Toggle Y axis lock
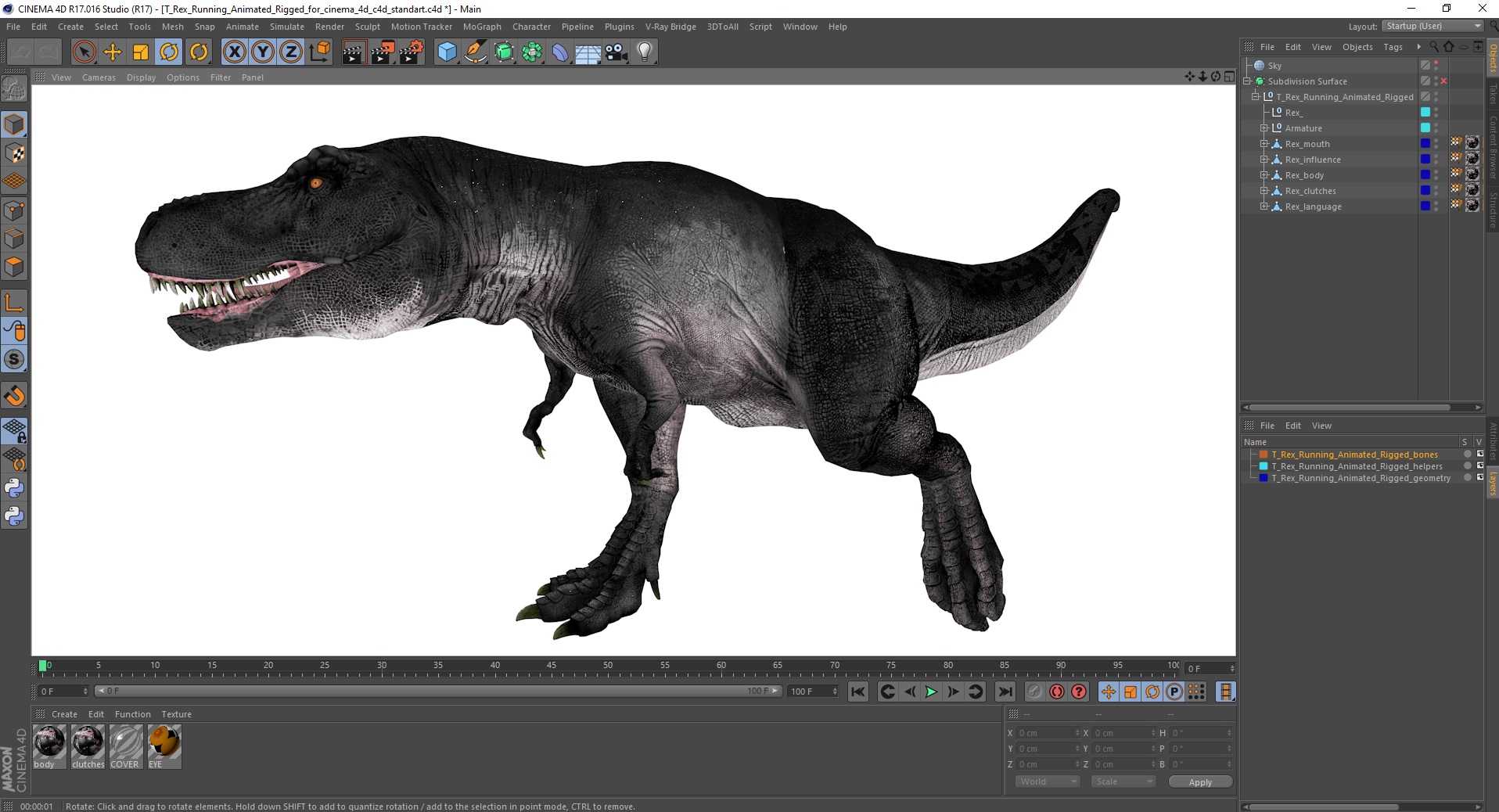The image size is (1499, 812). [263, 52]
